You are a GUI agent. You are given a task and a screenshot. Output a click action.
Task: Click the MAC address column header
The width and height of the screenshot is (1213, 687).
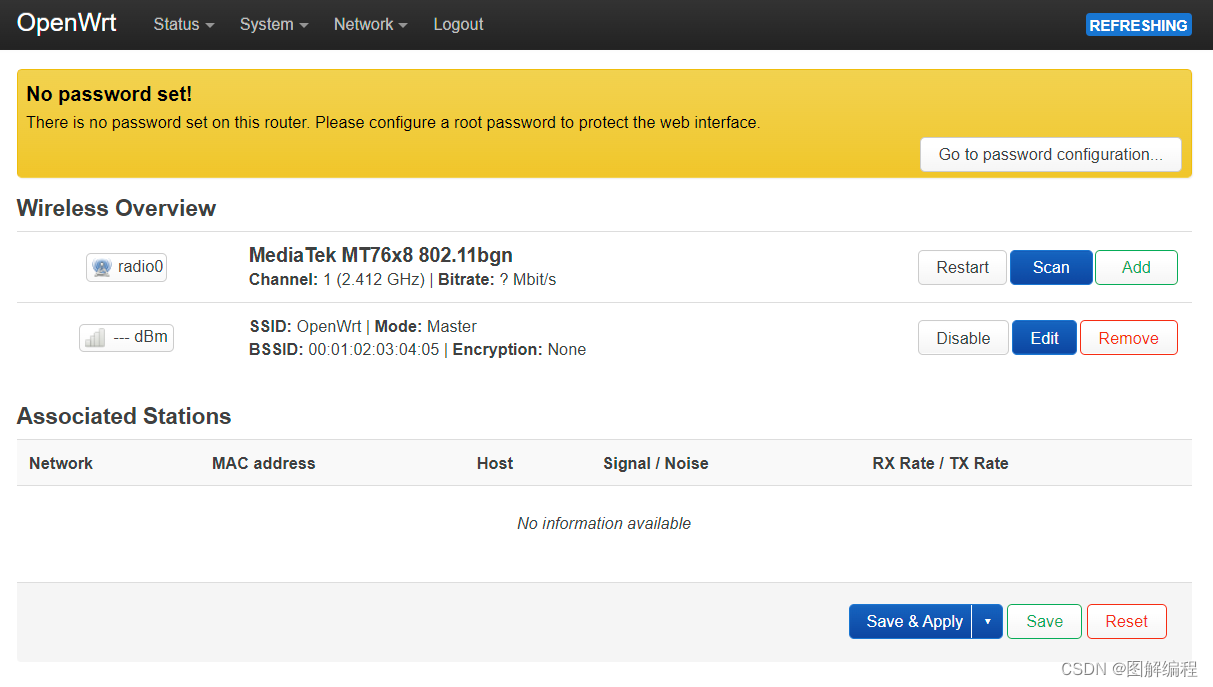tap(263, 463)
